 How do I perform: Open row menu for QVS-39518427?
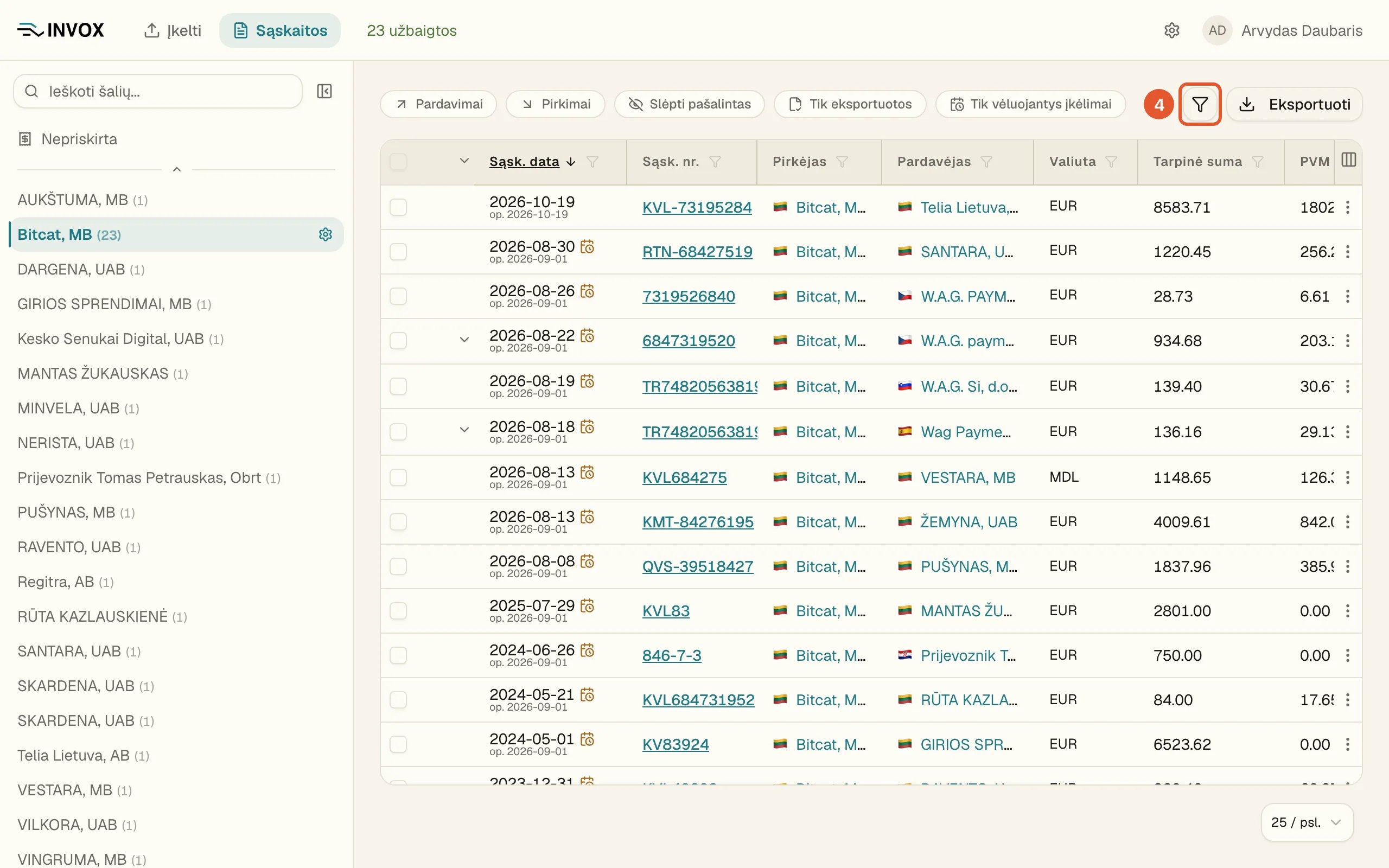click(1348, 566)
